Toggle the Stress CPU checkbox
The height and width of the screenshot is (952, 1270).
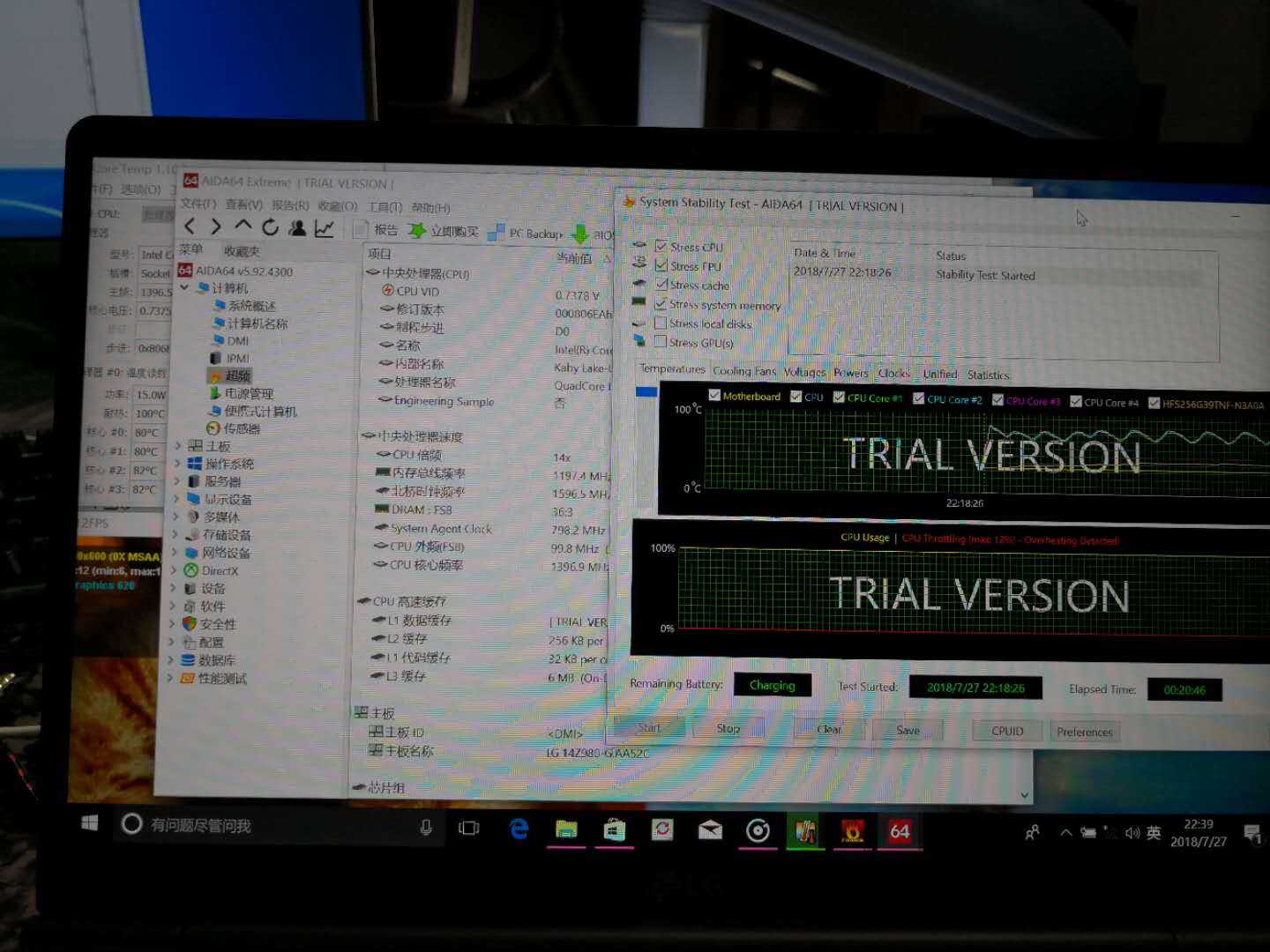pos(661,246)
